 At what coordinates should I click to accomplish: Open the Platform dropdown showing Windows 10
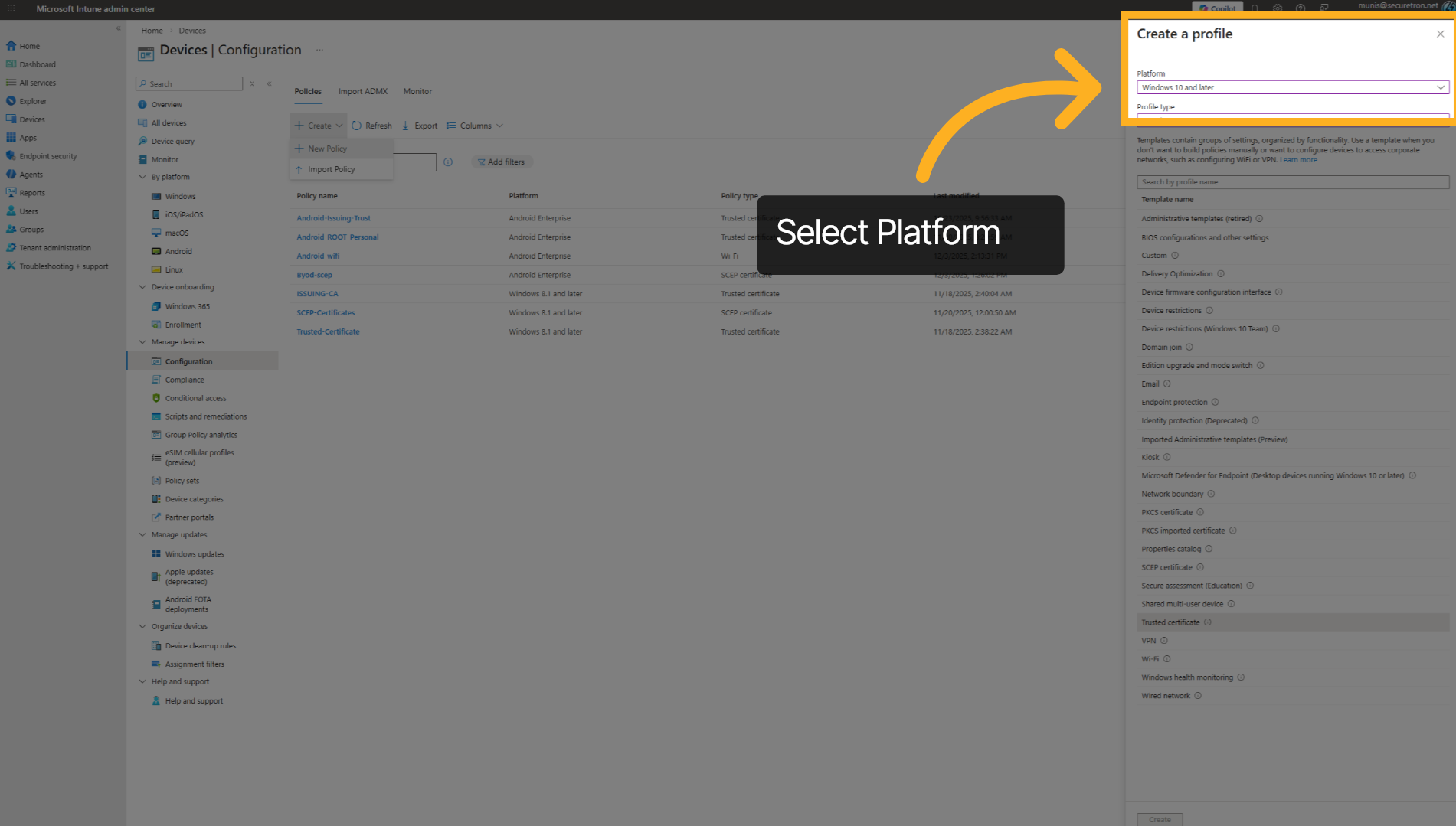1291,87
